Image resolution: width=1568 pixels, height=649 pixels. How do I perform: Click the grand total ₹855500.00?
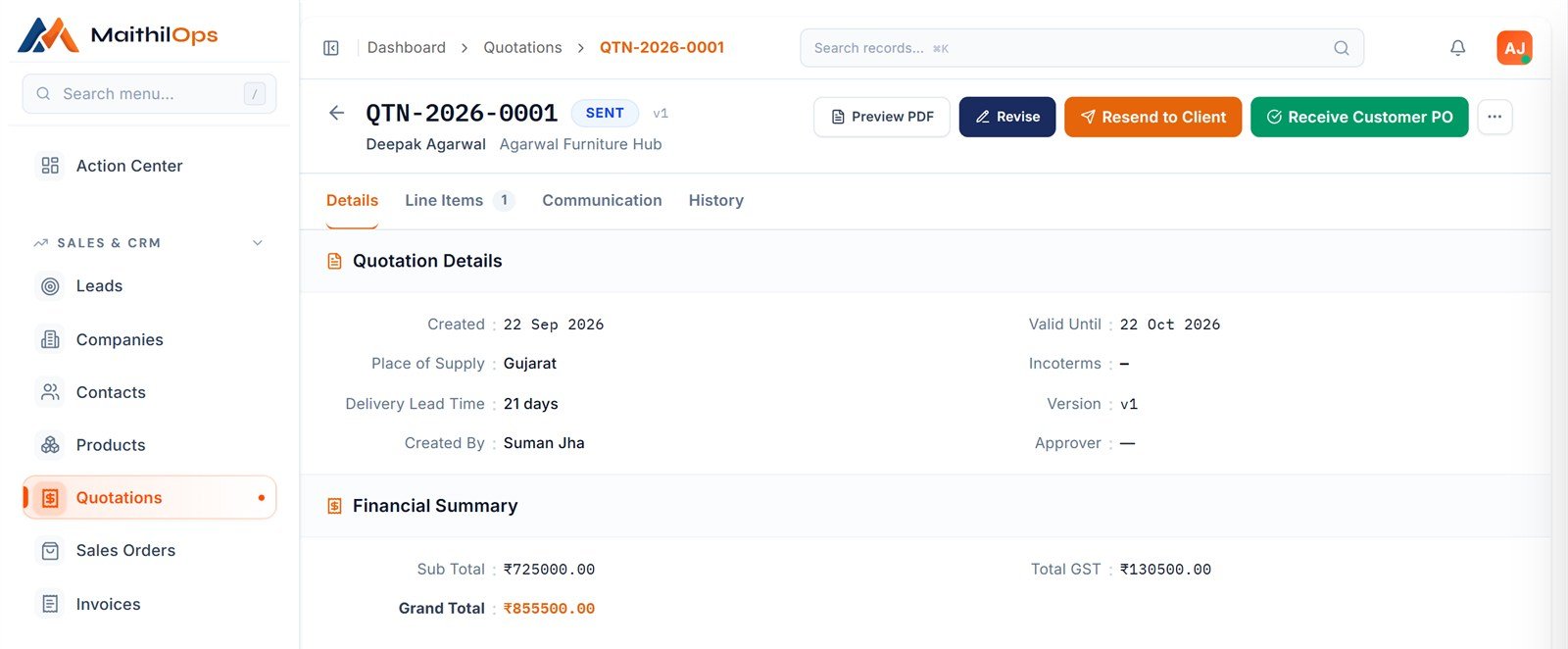549,609
